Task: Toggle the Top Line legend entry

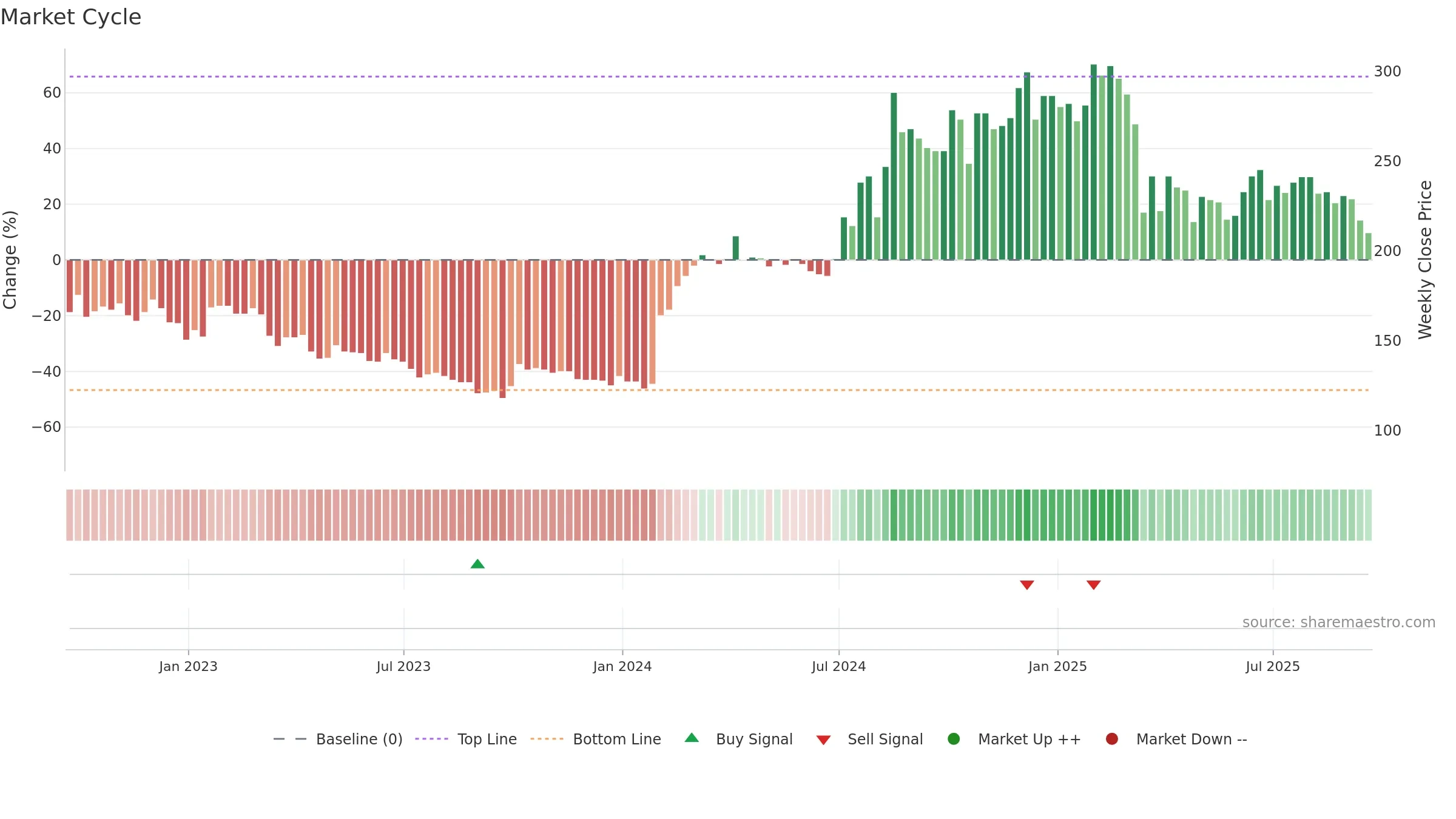Action: pos(466,739)
